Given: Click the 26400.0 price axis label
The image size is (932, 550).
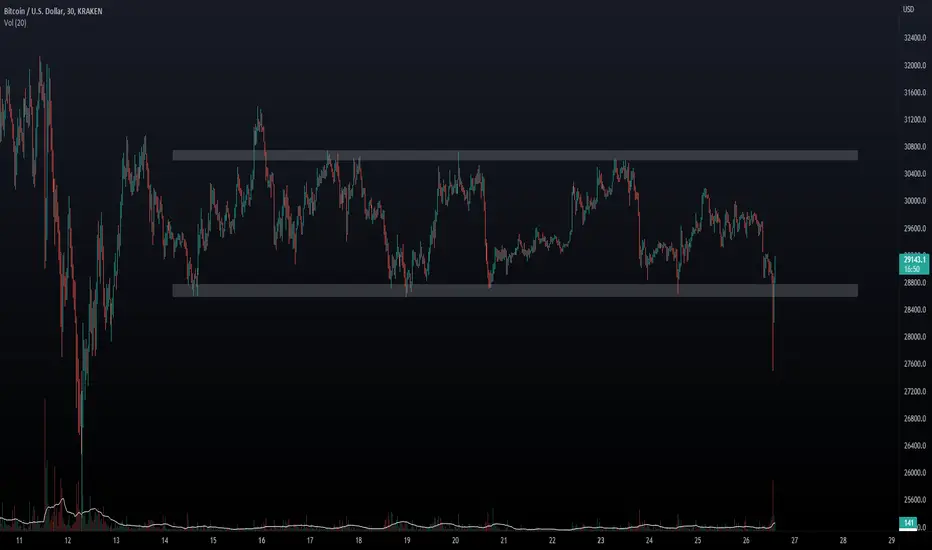Looking at the screenshot, I should coord(915,446).
